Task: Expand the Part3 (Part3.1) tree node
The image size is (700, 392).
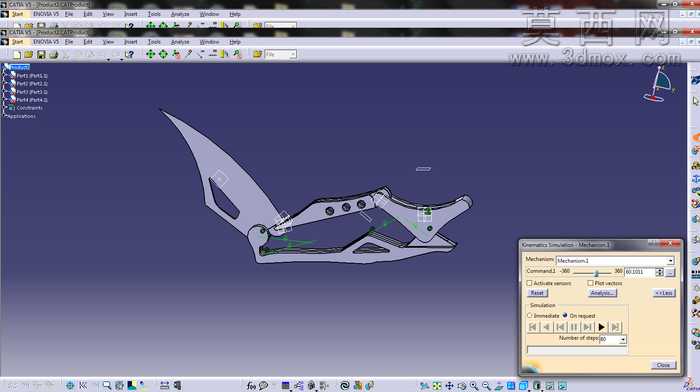Action: pyautogui.click(x=5, y=92)
